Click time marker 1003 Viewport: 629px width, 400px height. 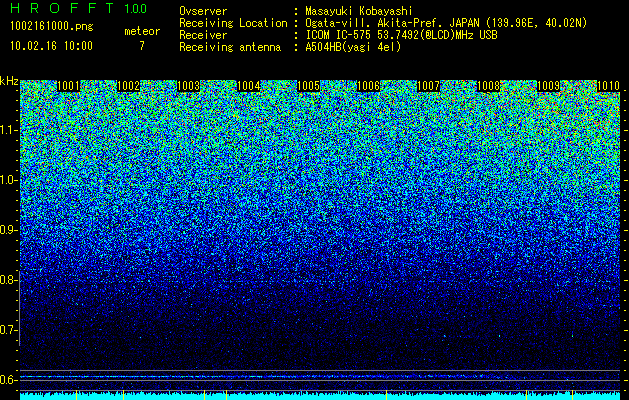pos(188,86)
